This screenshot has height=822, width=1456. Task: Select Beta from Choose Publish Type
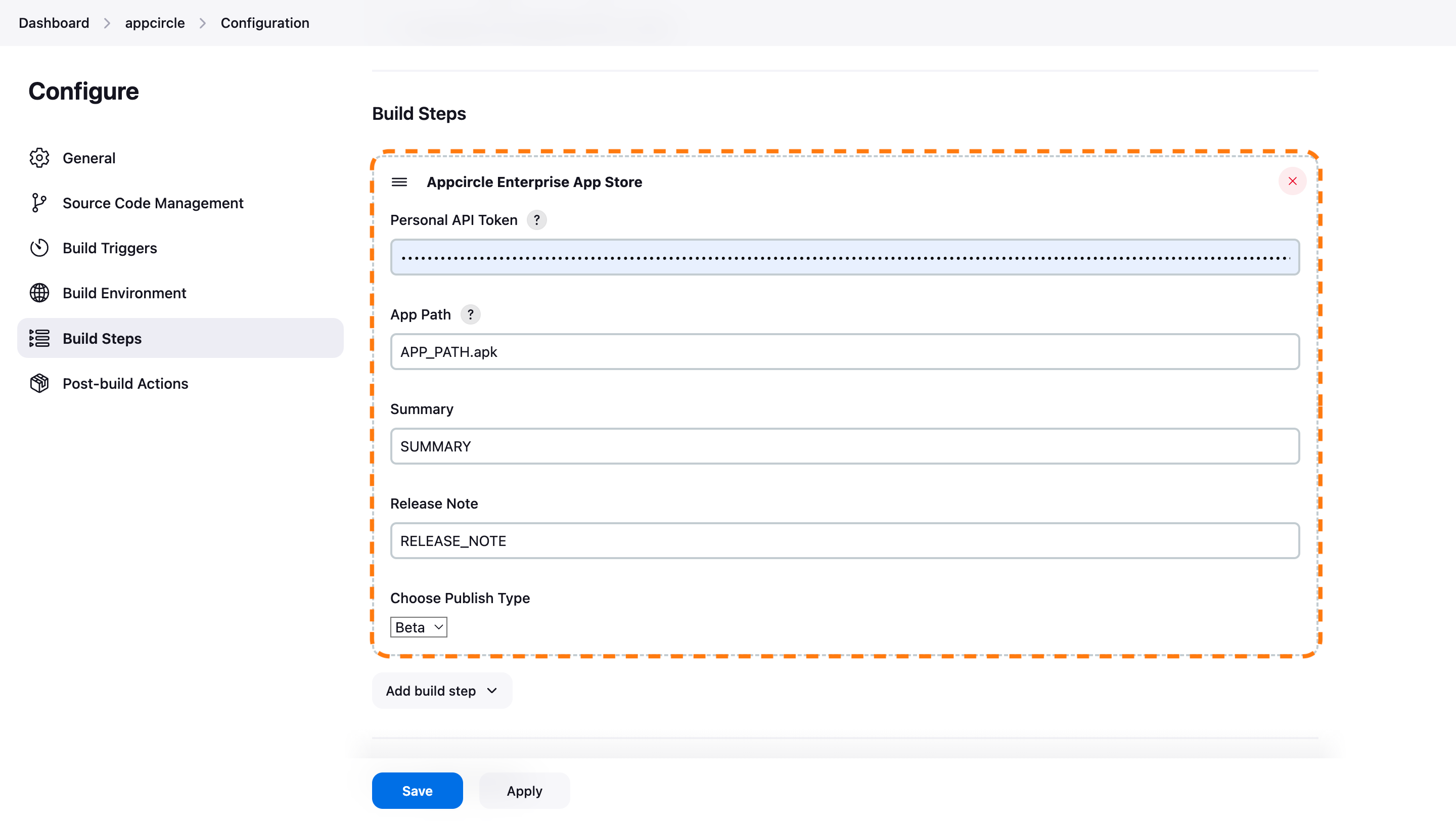point(418,627)
